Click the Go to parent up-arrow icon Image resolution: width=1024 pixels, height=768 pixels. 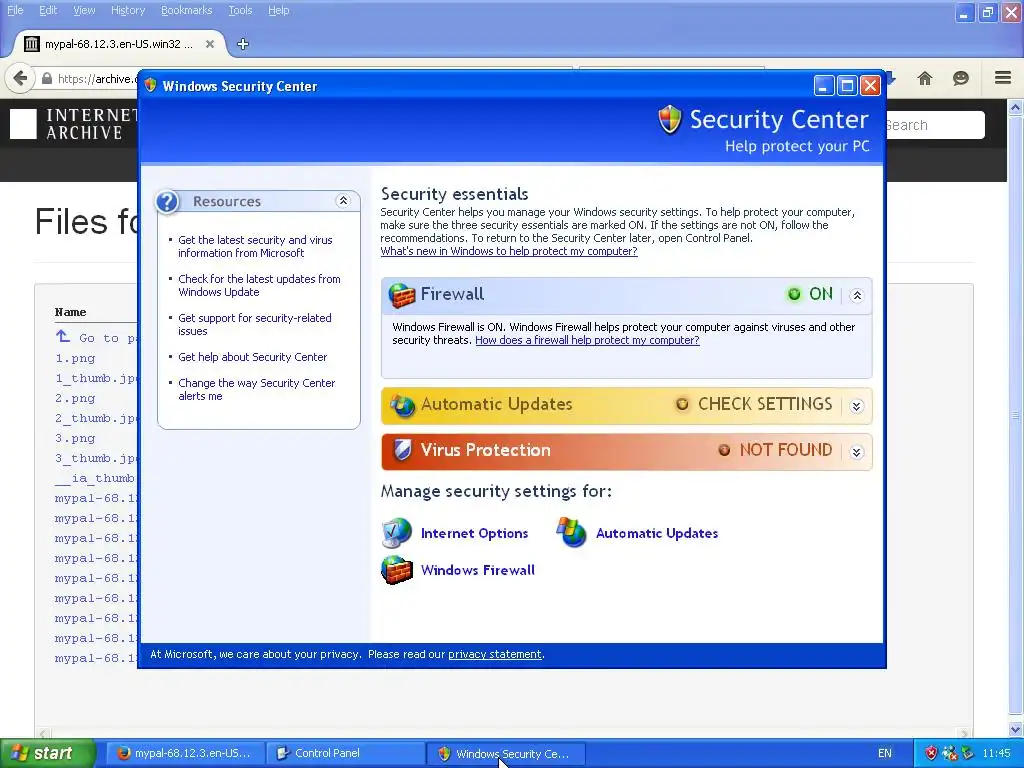pyautogui.click(x=63, y=336)
